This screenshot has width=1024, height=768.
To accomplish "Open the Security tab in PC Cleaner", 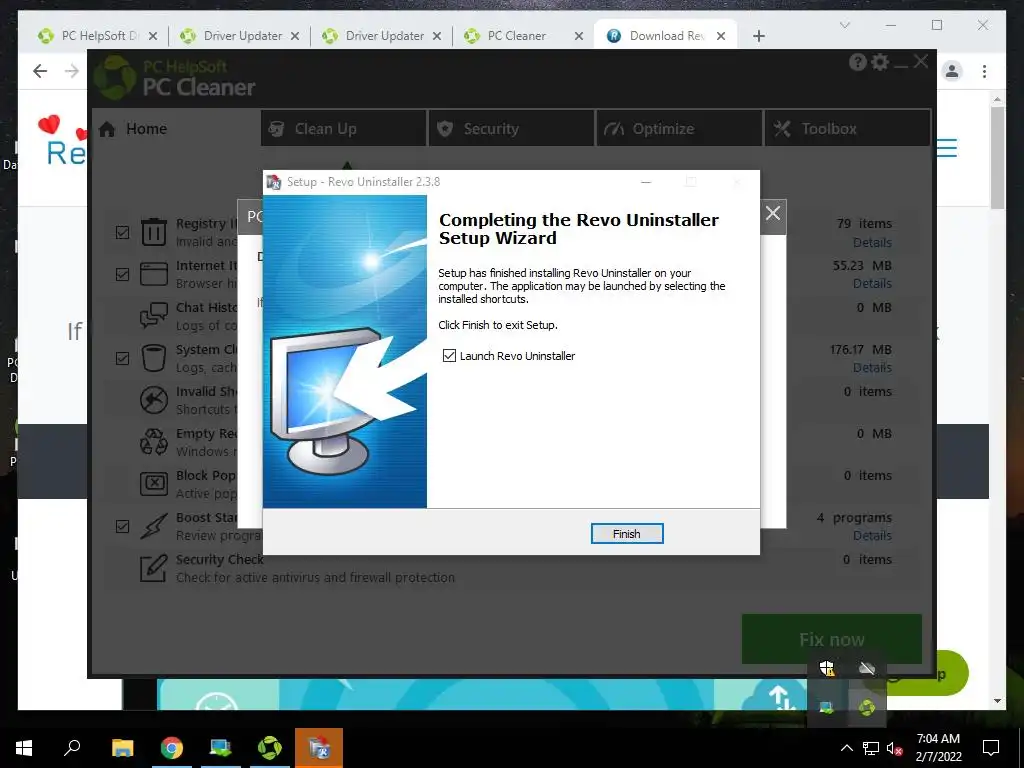I will tap(511, 129).
